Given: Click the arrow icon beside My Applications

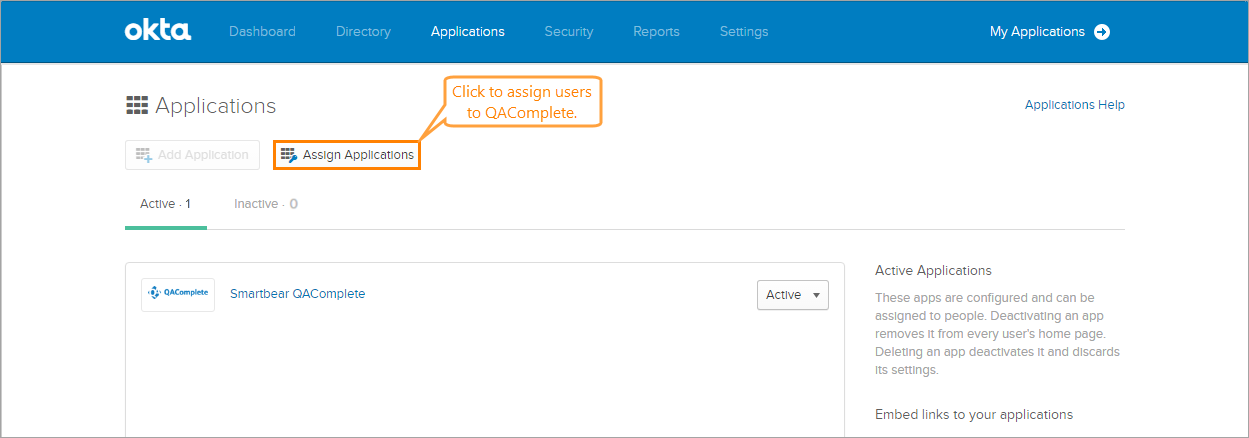Looking at the screenshot, I should (1102, 32).
